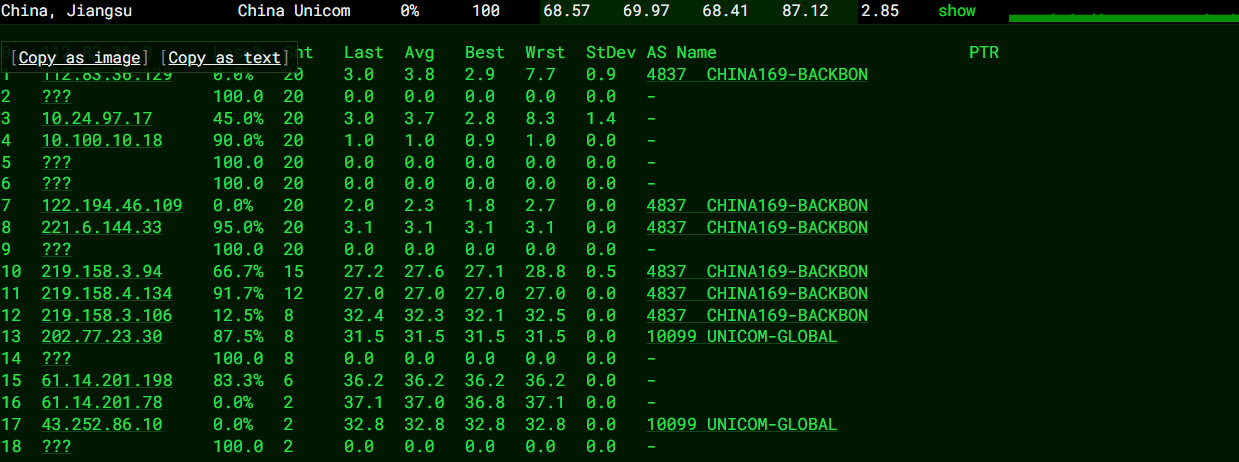Screen dimensions: 1239x462
Task: Click the Copy as text link
Action: [x=224, y=58]
